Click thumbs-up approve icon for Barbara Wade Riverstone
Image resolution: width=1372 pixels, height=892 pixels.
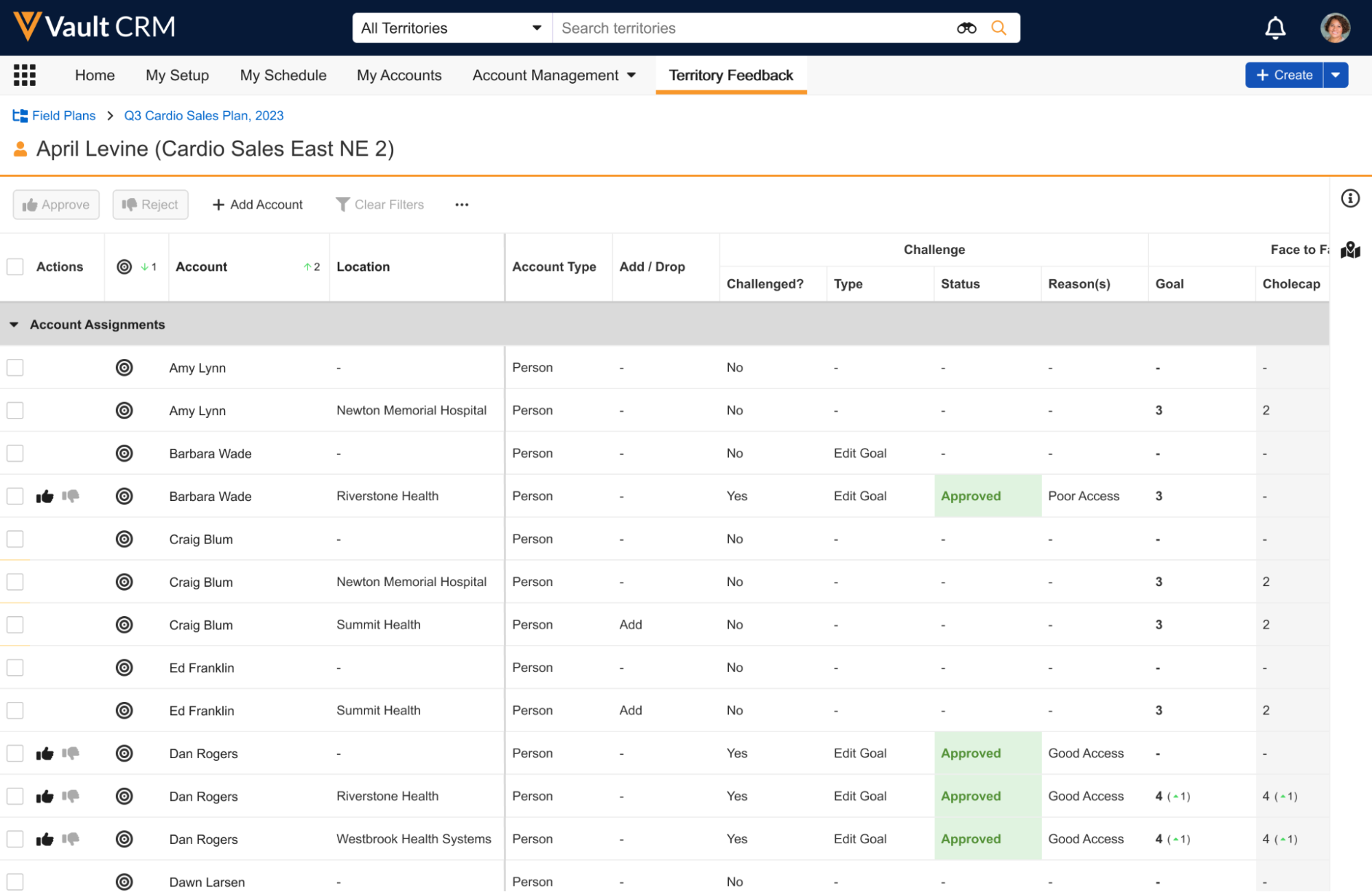click(x=45, y=496)
